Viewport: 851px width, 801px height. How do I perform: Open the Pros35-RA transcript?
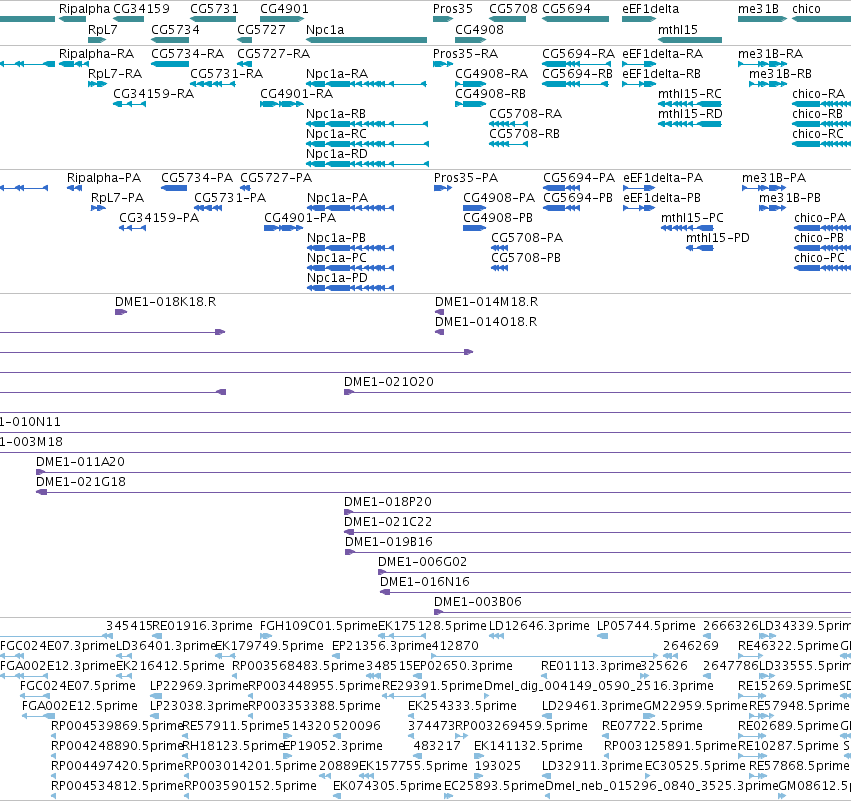coord(443,64)
